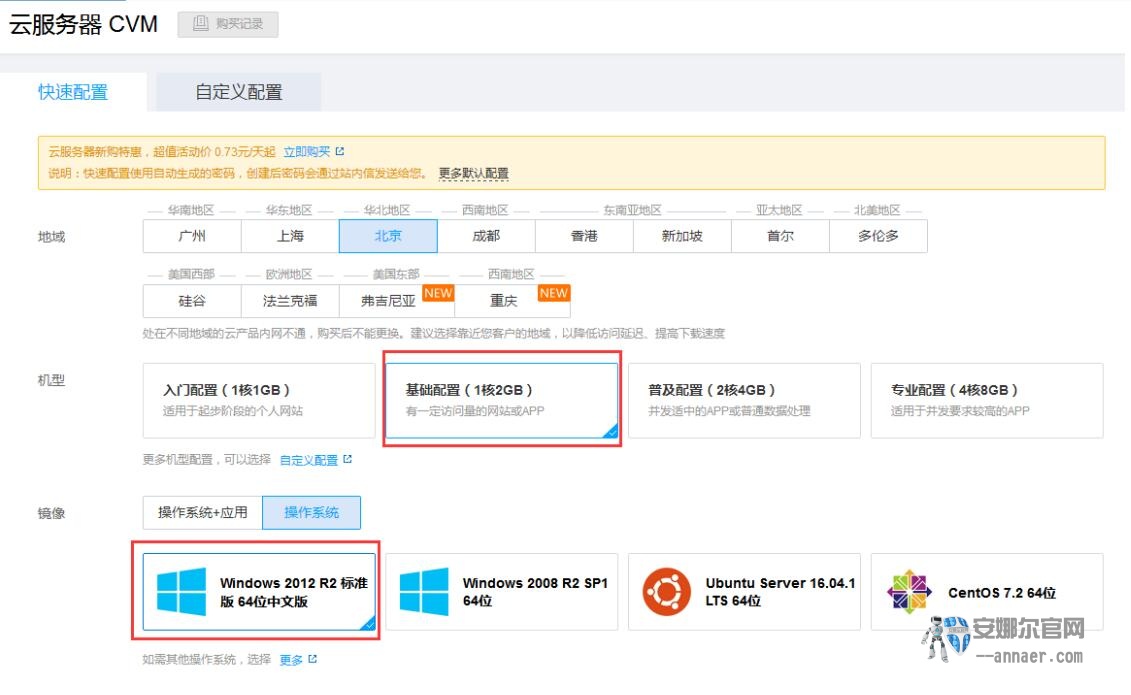Select the CentOS 7.2 64位 image
This screenshot has width=1131, height=695.
coord(987,592)
